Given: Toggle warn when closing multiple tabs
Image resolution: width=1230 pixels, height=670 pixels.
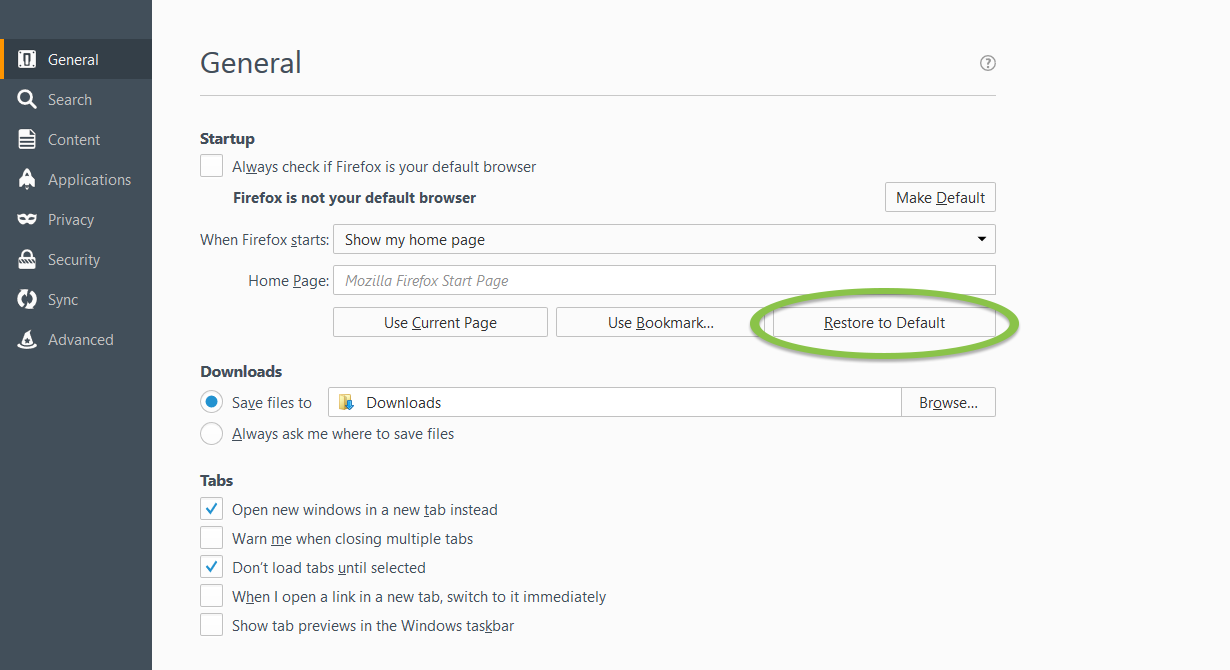Looking at the screenshot, I should pyautogui.click(x=211, y=538).
